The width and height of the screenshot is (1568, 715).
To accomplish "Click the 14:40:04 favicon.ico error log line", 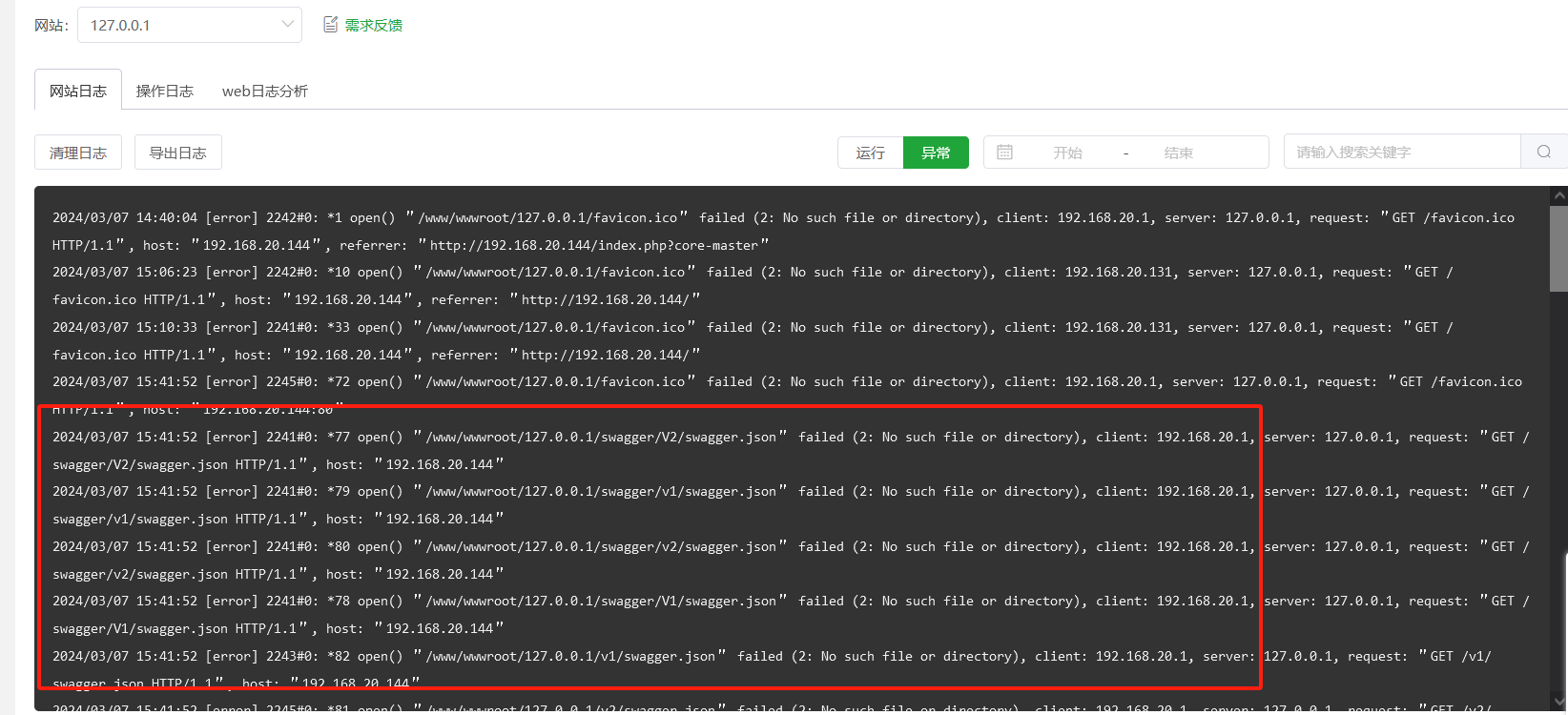I will (x=783, y=231).
